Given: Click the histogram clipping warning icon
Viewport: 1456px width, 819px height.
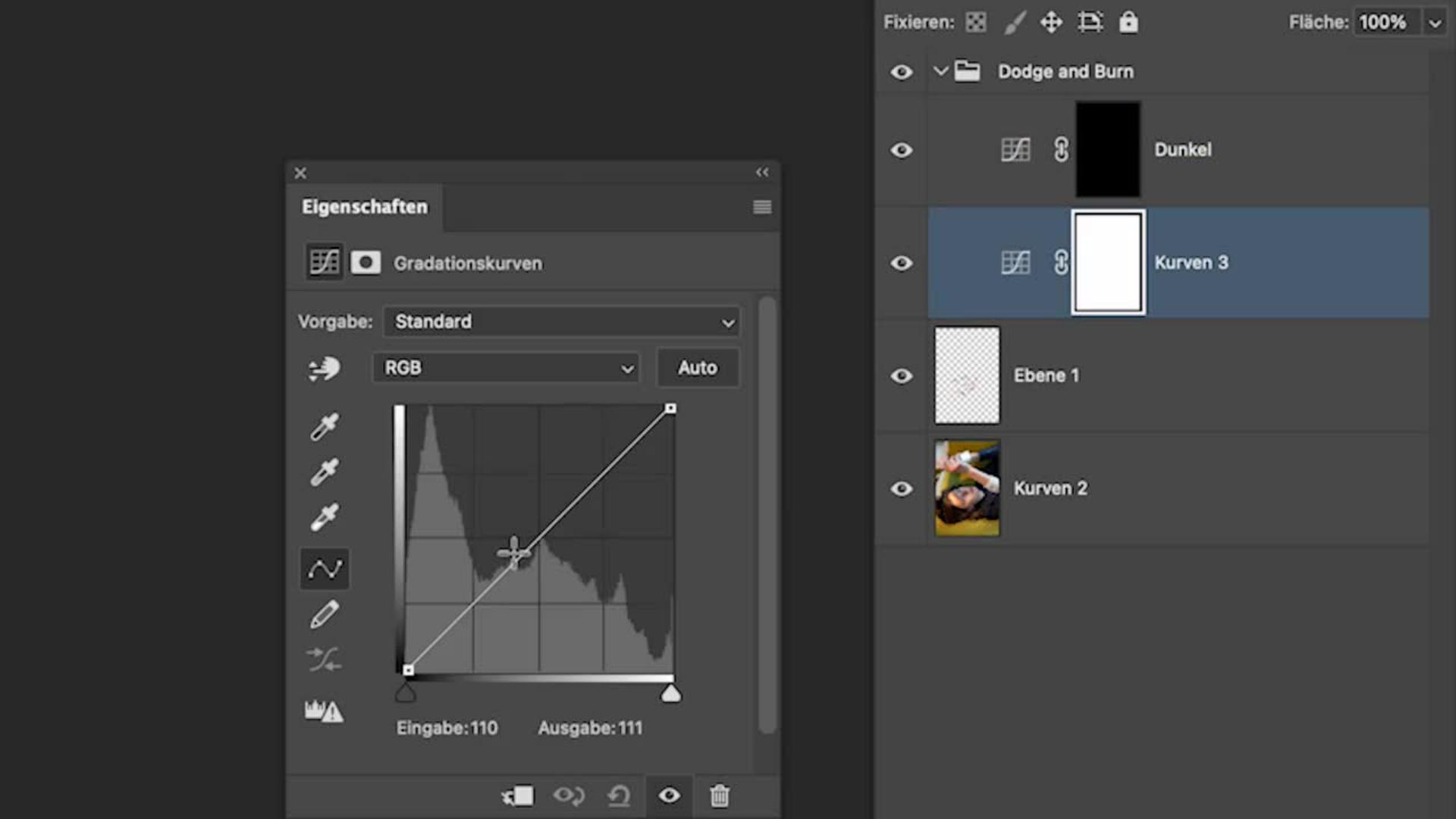Looking at the screenshot, I should pos(324,711).
